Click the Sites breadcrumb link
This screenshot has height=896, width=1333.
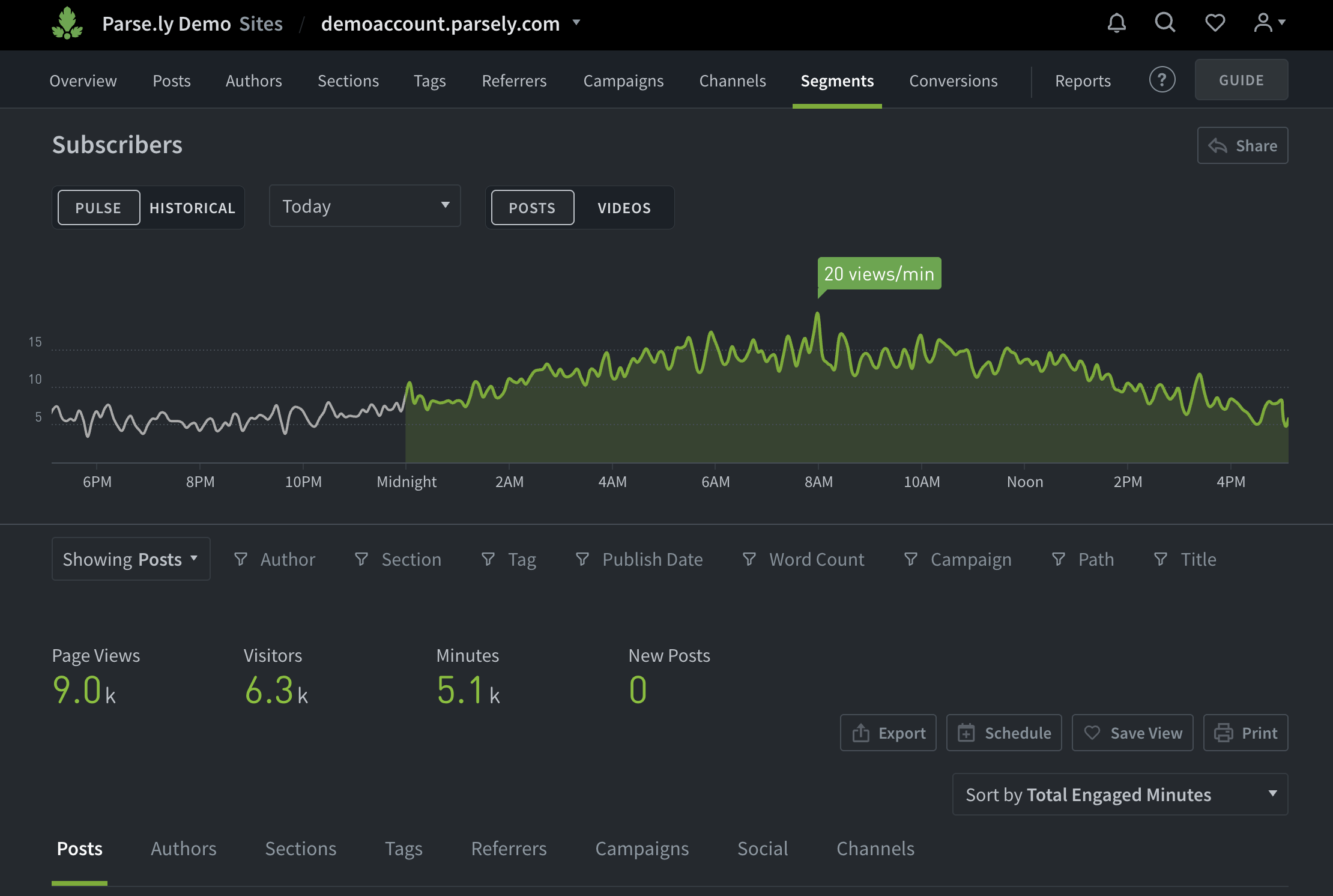261,23
